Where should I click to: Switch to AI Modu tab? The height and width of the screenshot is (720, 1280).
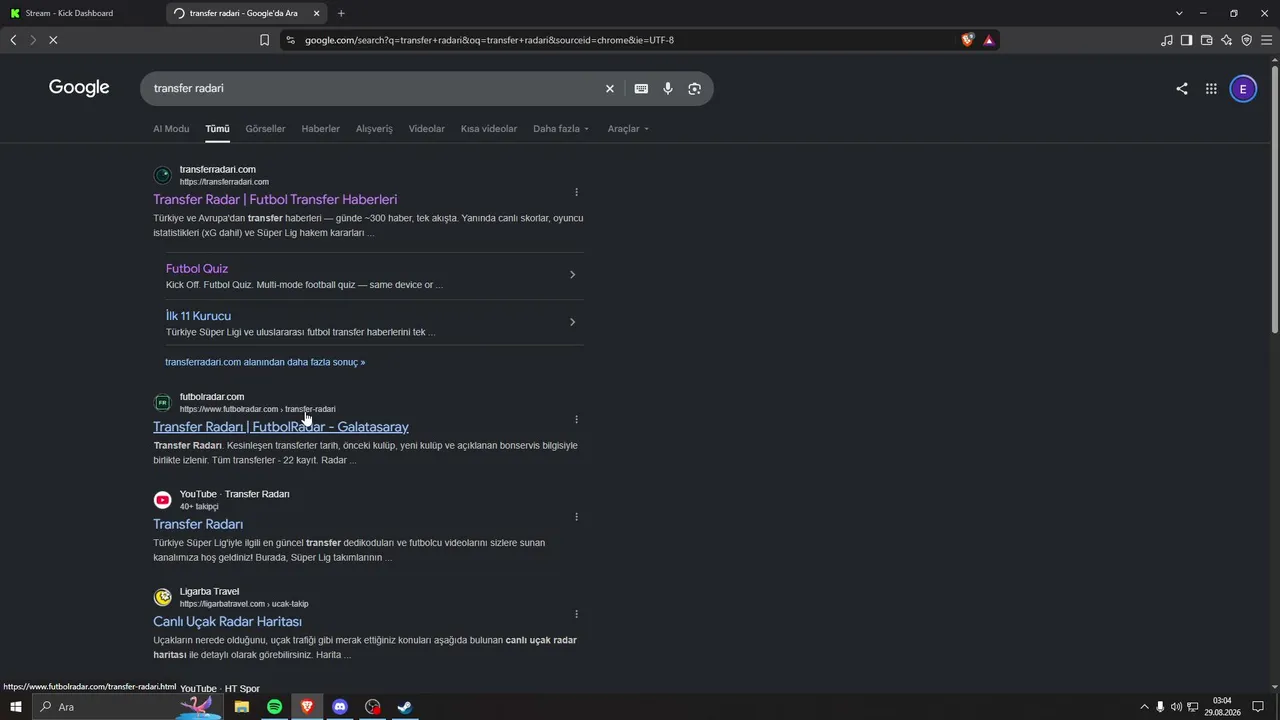(171, 129)
